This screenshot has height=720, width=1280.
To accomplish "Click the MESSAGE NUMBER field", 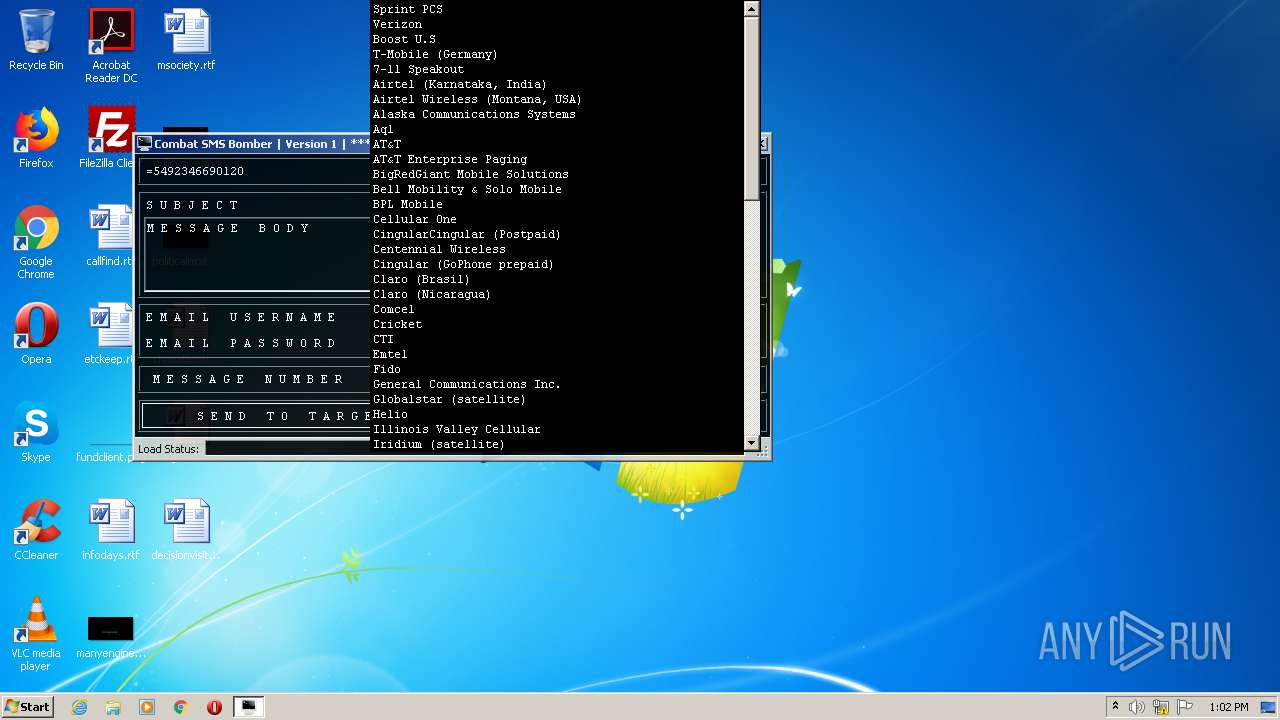I will (258, 380).
